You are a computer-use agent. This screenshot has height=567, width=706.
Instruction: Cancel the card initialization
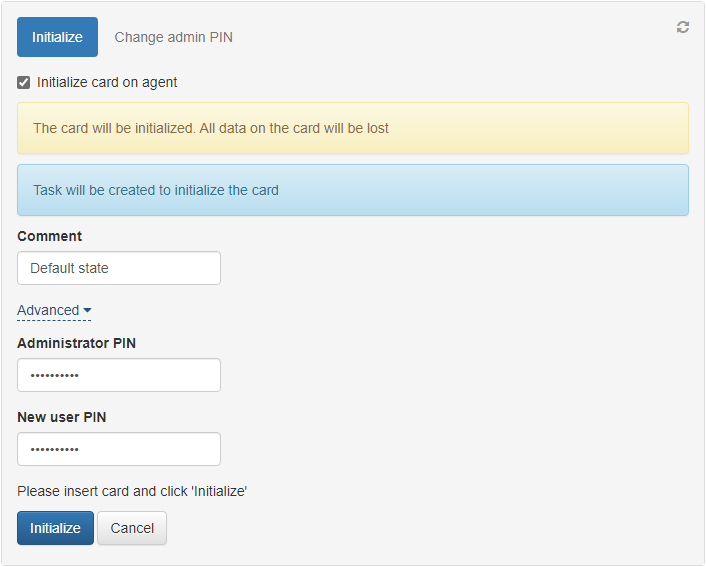(x=132, y=528)
